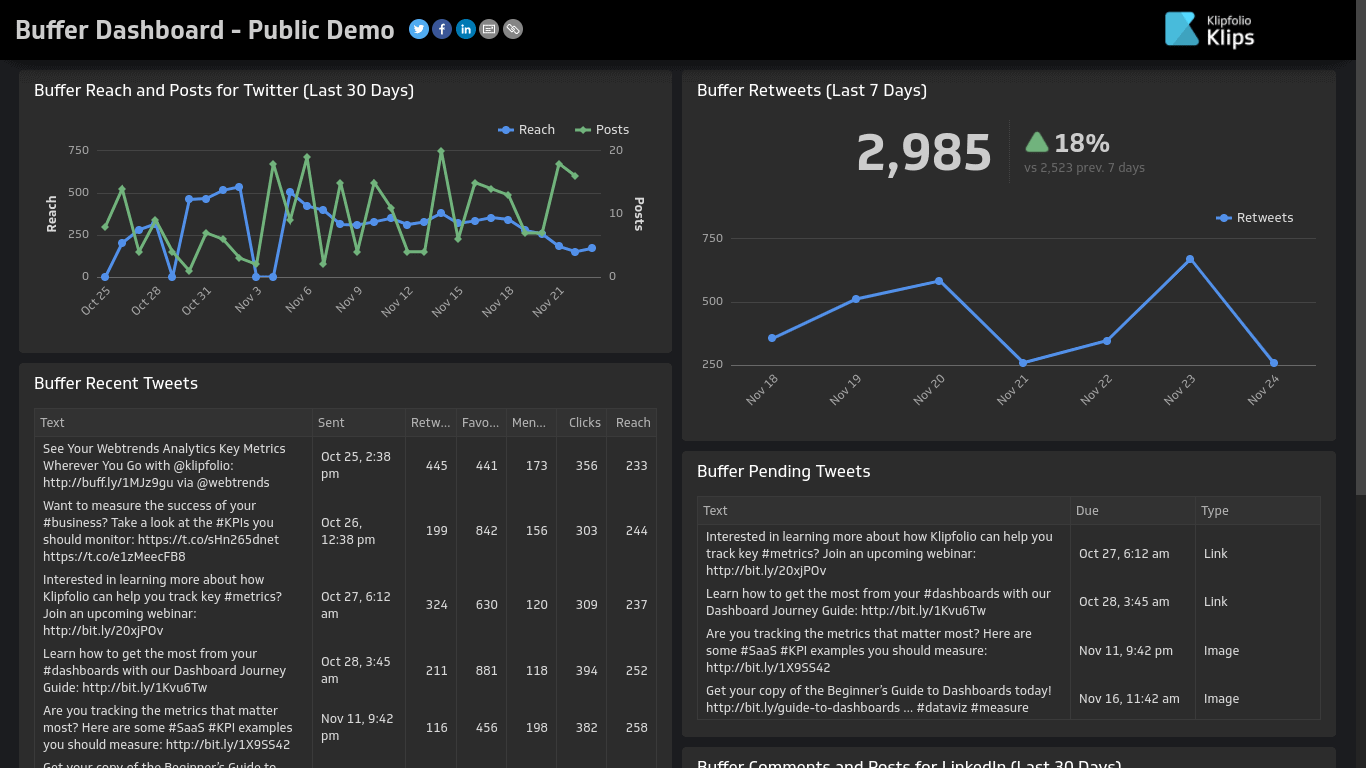Sort Pending Tweets by Type column
The height and width of the screenshot is (768, 1366).
1258,511
